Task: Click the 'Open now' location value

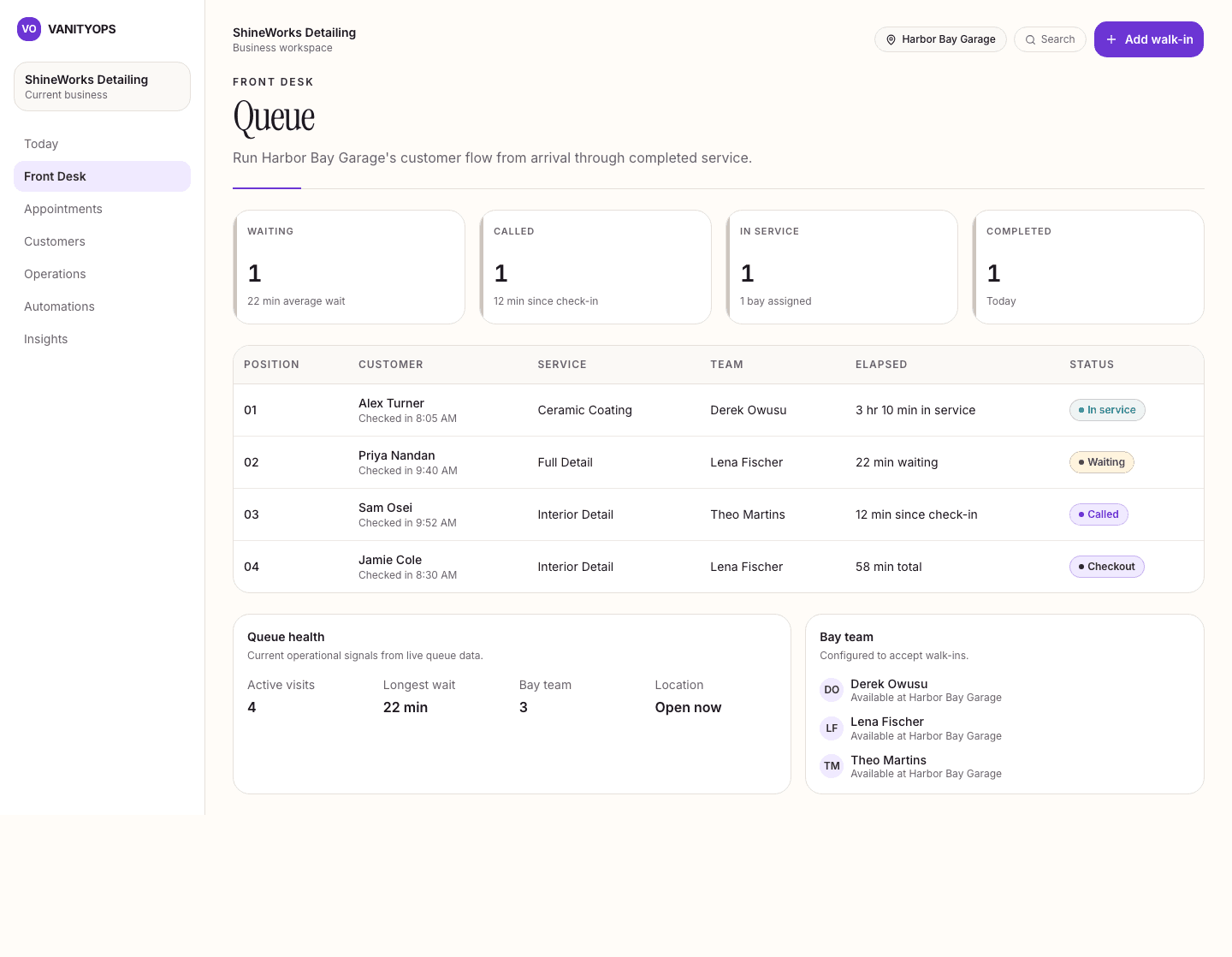Action: [x=688, y=707]
